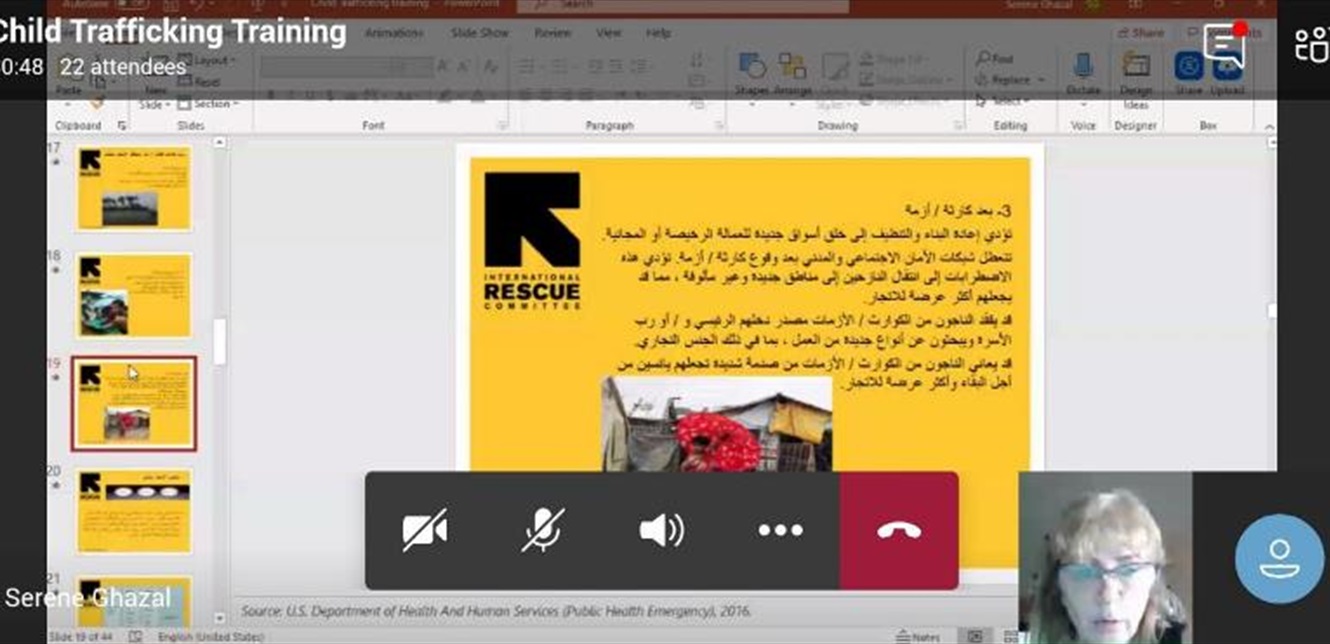The width and height of the screenshot is (1330, 644).
Task: Open more actions three-dot menu
Action: coord(780,530)
